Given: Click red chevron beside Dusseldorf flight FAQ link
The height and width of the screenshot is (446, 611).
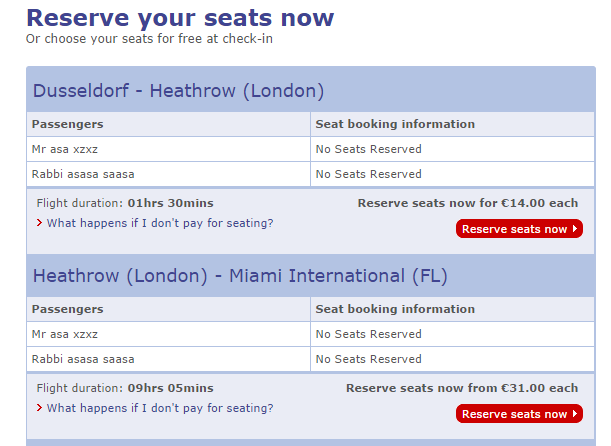Looking at the screenshot, I should coord(39,223).
